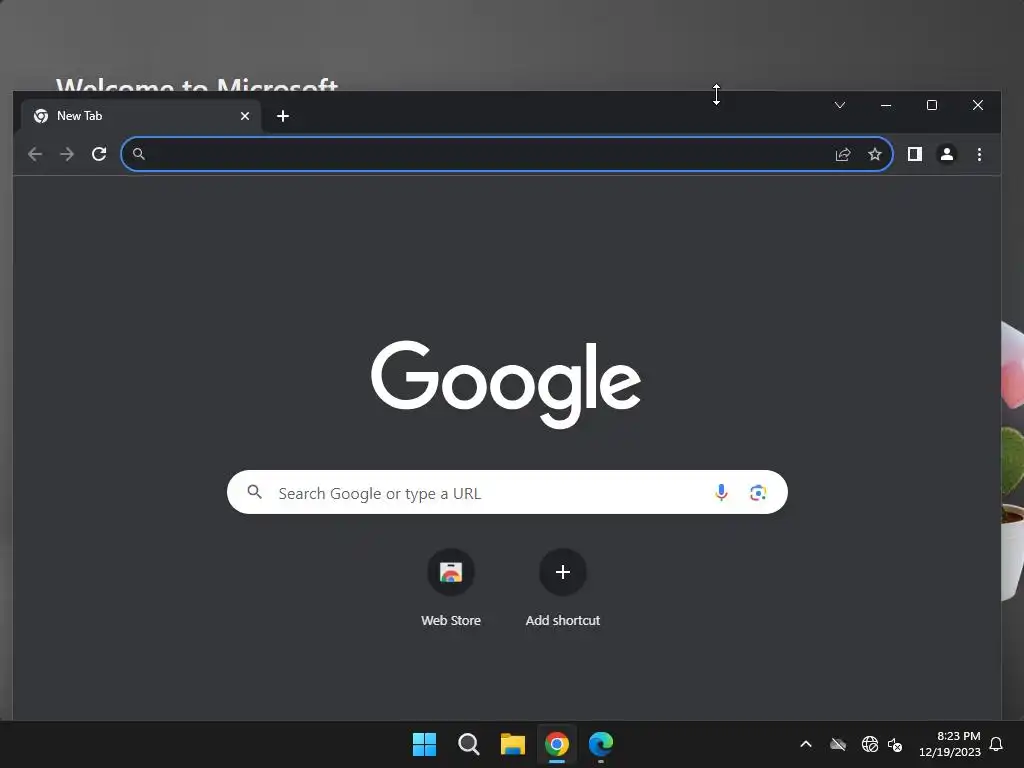Screen dimensions: 1024x768
Task: Maximize the Chrome window
Action: click(x=932, y=105)
